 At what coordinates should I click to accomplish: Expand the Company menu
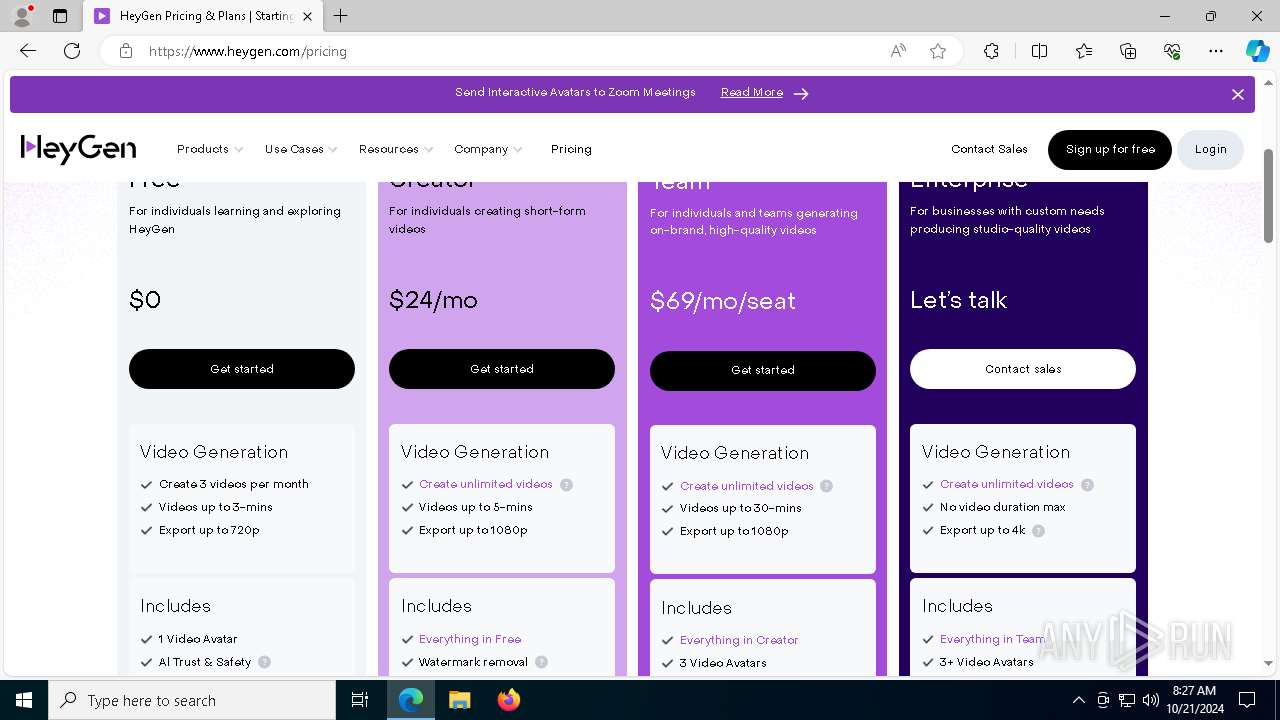(x=488, y=149)
